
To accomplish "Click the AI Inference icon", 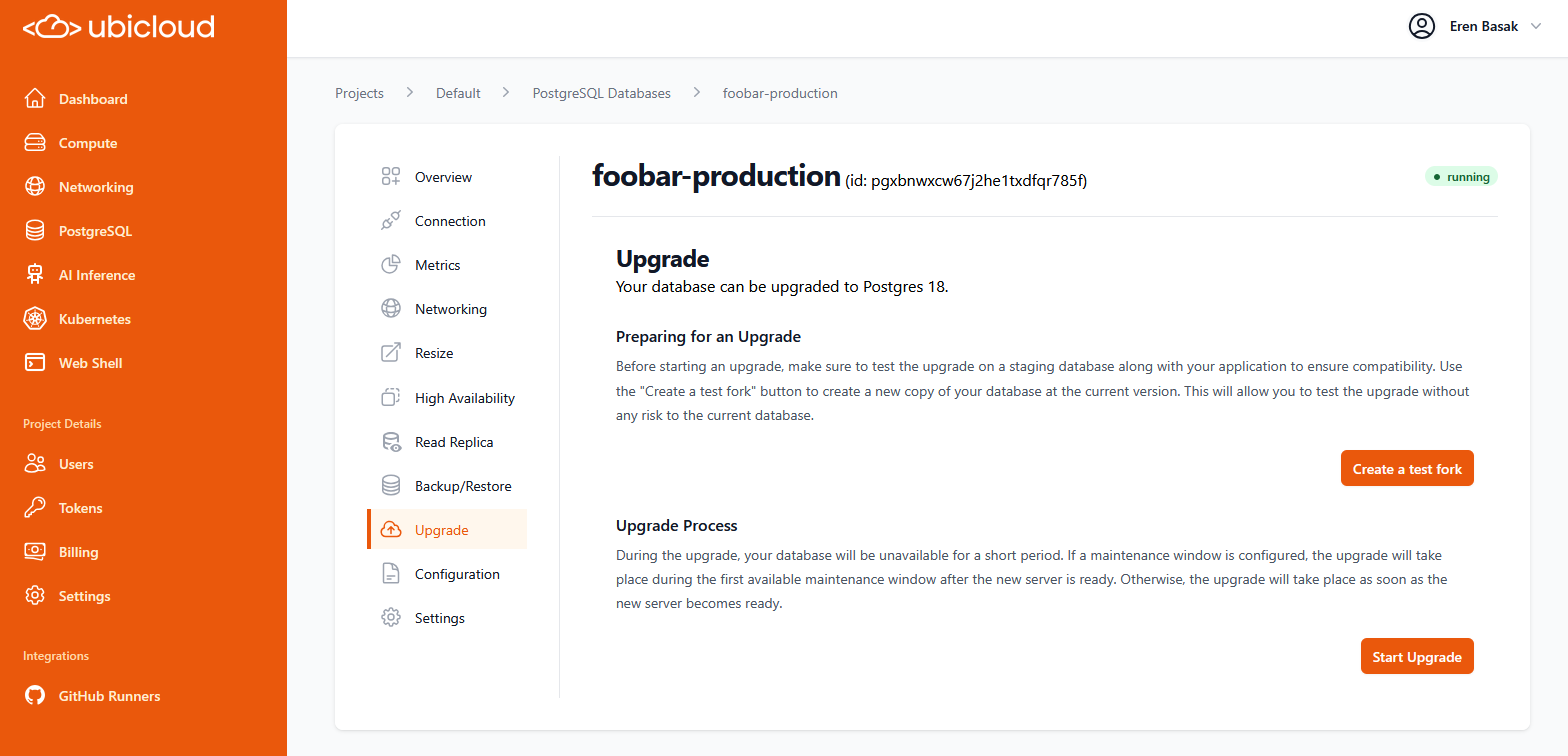I will click(33, 274).
